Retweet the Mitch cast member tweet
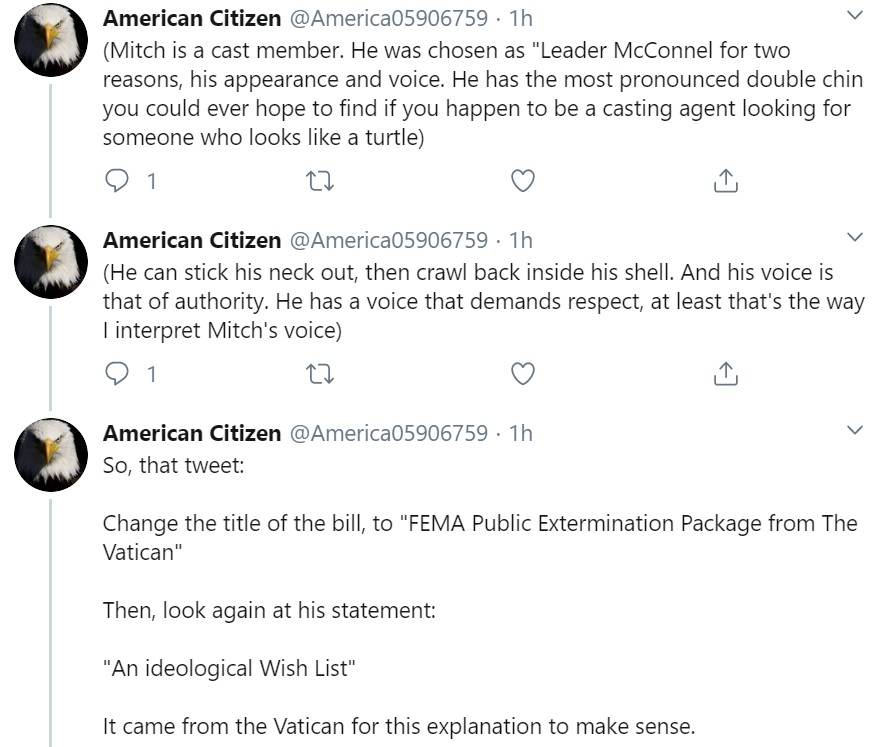 click(320, 181)
